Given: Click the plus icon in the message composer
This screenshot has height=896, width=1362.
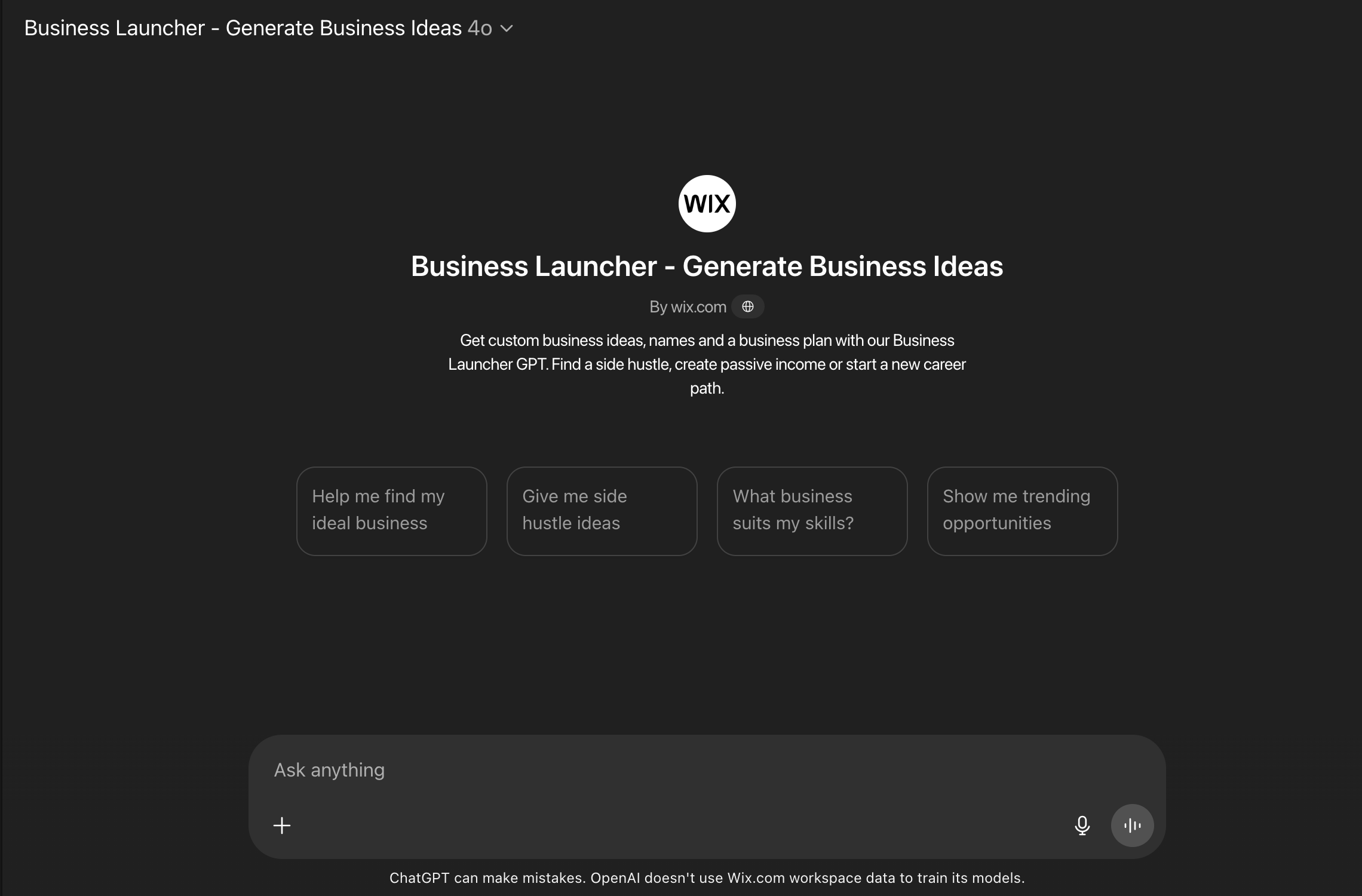Looking at the screenshot, I should (x=282, y=826).
